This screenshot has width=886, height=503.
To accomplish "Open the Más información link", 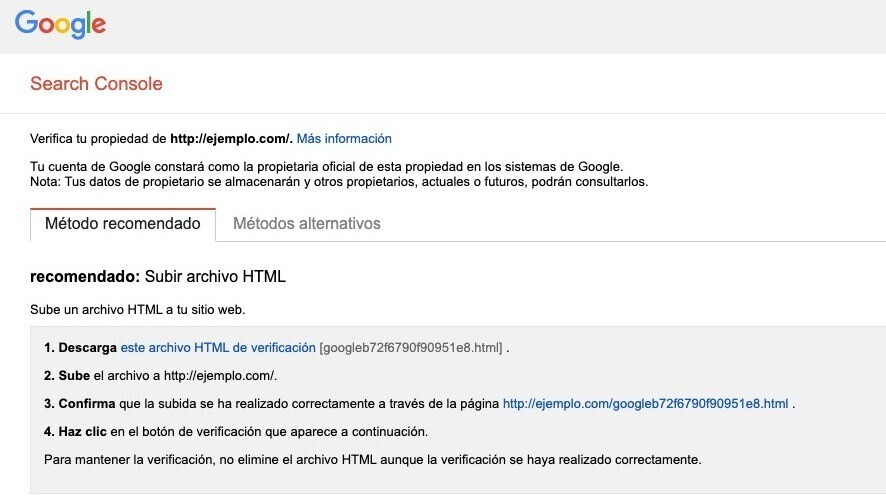I will [x=344, y=138].
